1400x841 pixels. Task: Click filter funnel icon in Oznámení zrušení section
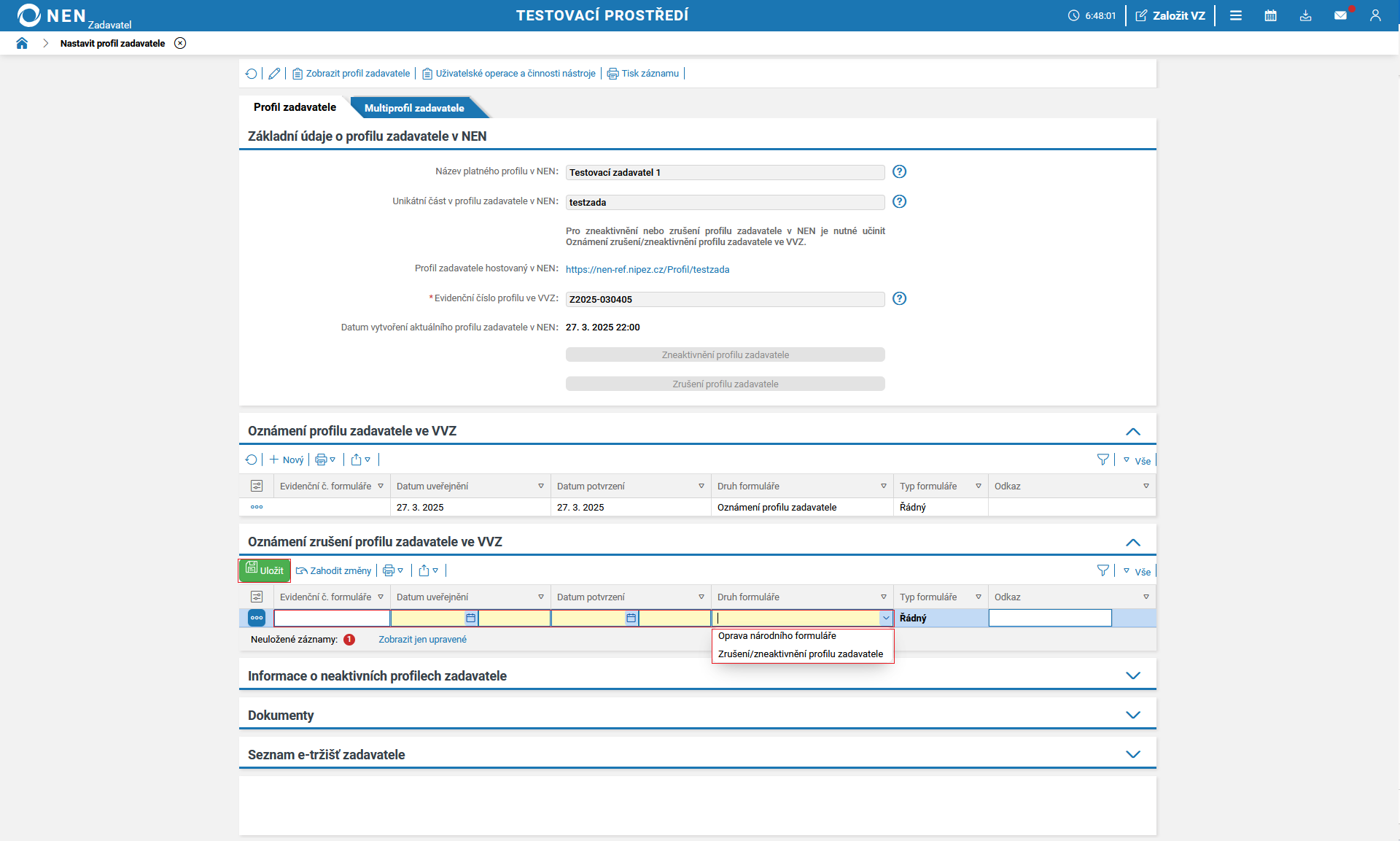(1102, 570)
